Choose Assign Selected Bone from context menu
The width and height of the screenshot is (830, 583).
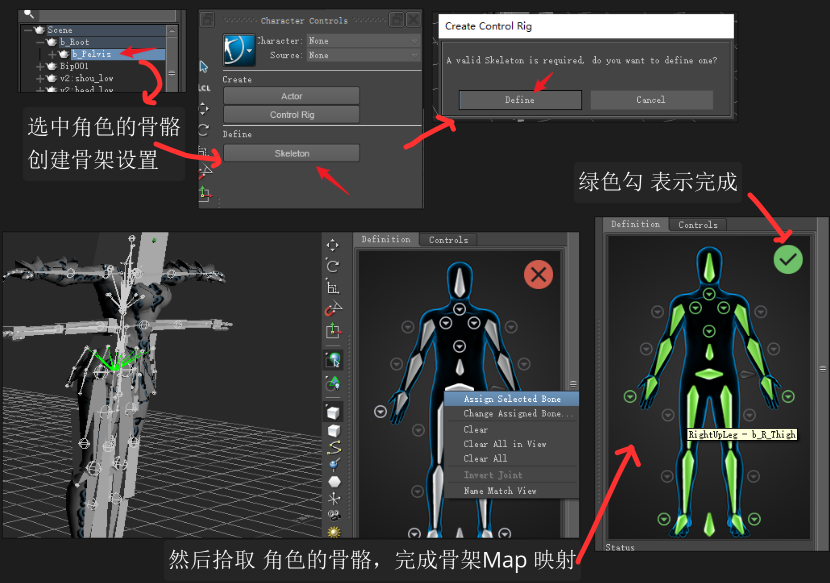coord(514,399)
